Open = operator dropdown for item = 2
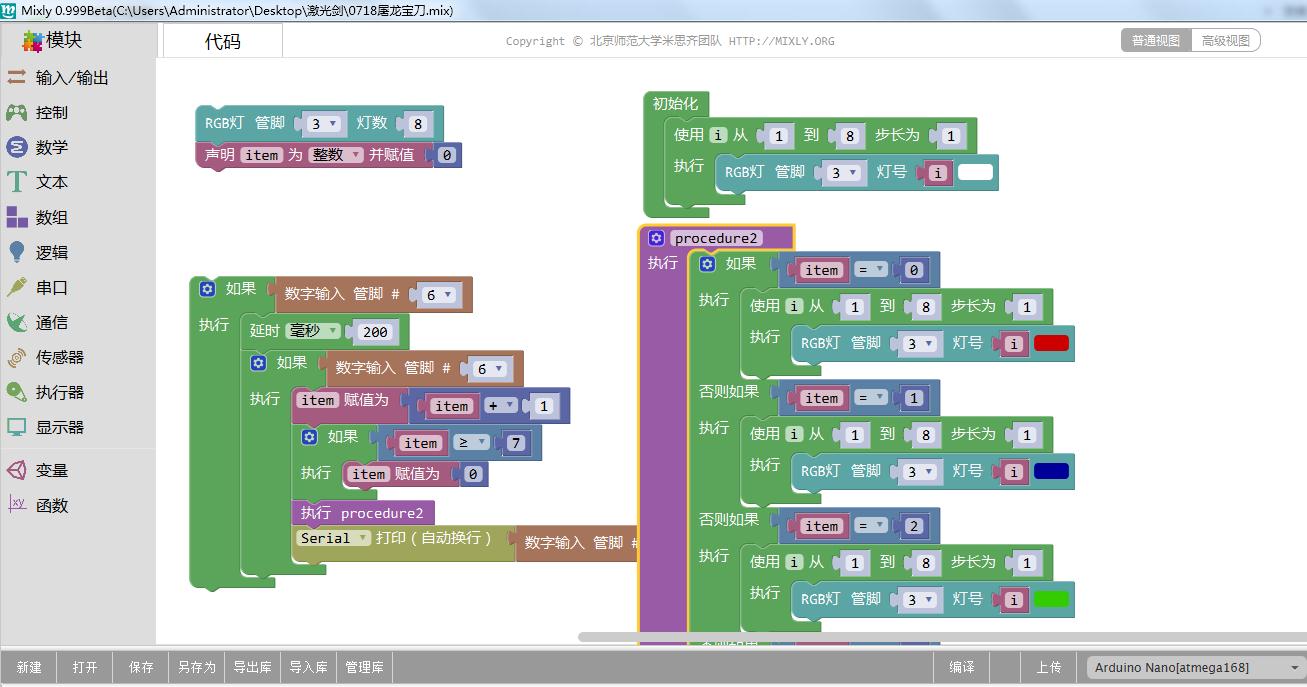The image size is (1307, 687). (870, 526)
